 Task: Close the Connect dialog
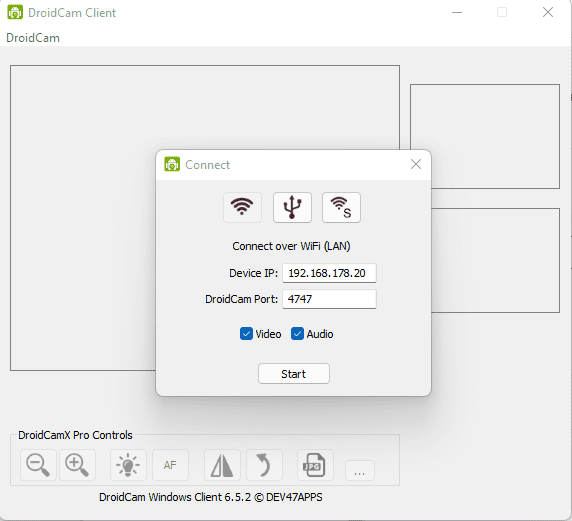(416, 164)
